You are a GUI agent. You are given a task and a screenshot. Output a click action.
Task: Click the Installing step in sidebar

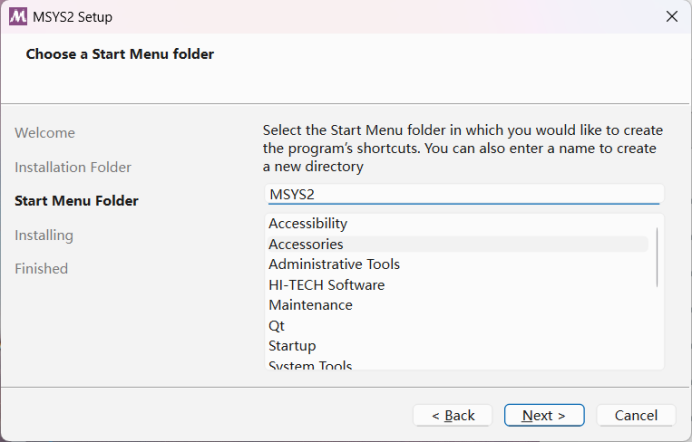(x=44, y=235)
